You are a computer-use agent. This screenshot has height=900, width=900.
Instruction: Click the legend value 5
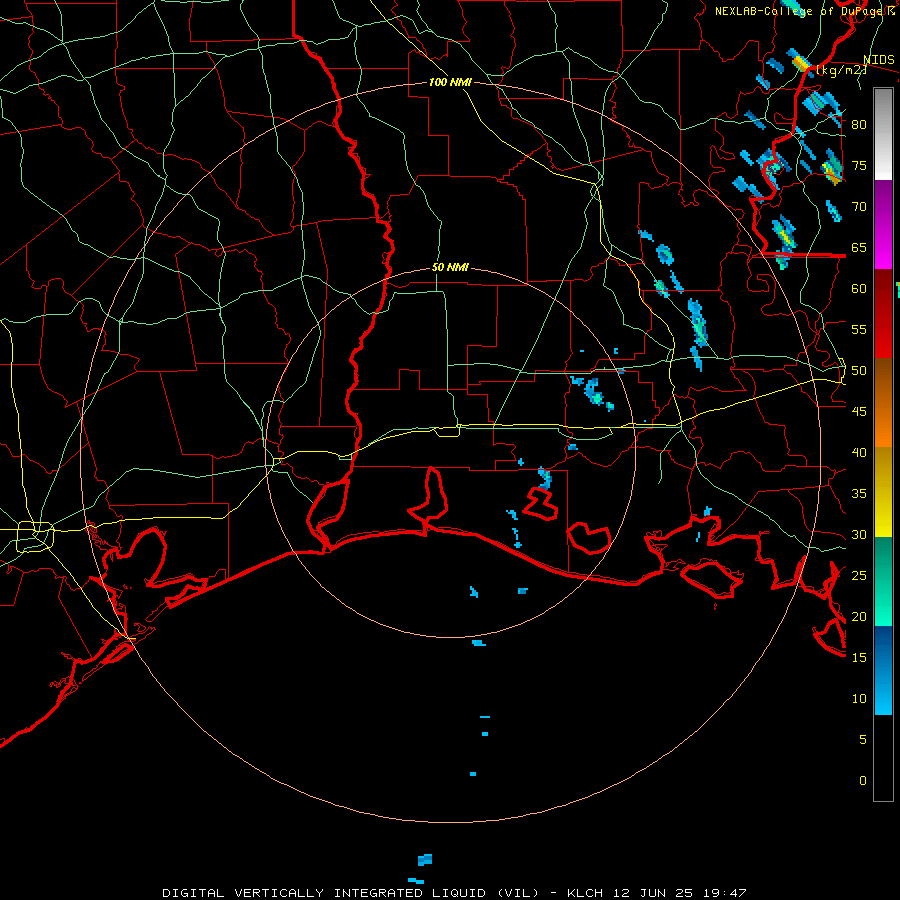click(863, 740)
